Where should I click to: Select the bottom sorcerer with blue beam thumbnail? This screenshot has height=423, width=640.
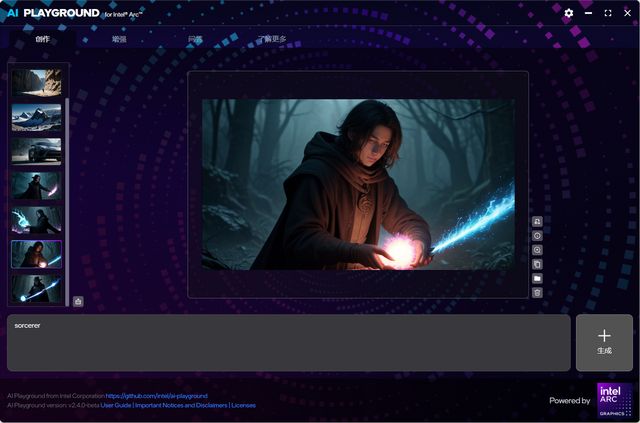(x=36, y=289)
